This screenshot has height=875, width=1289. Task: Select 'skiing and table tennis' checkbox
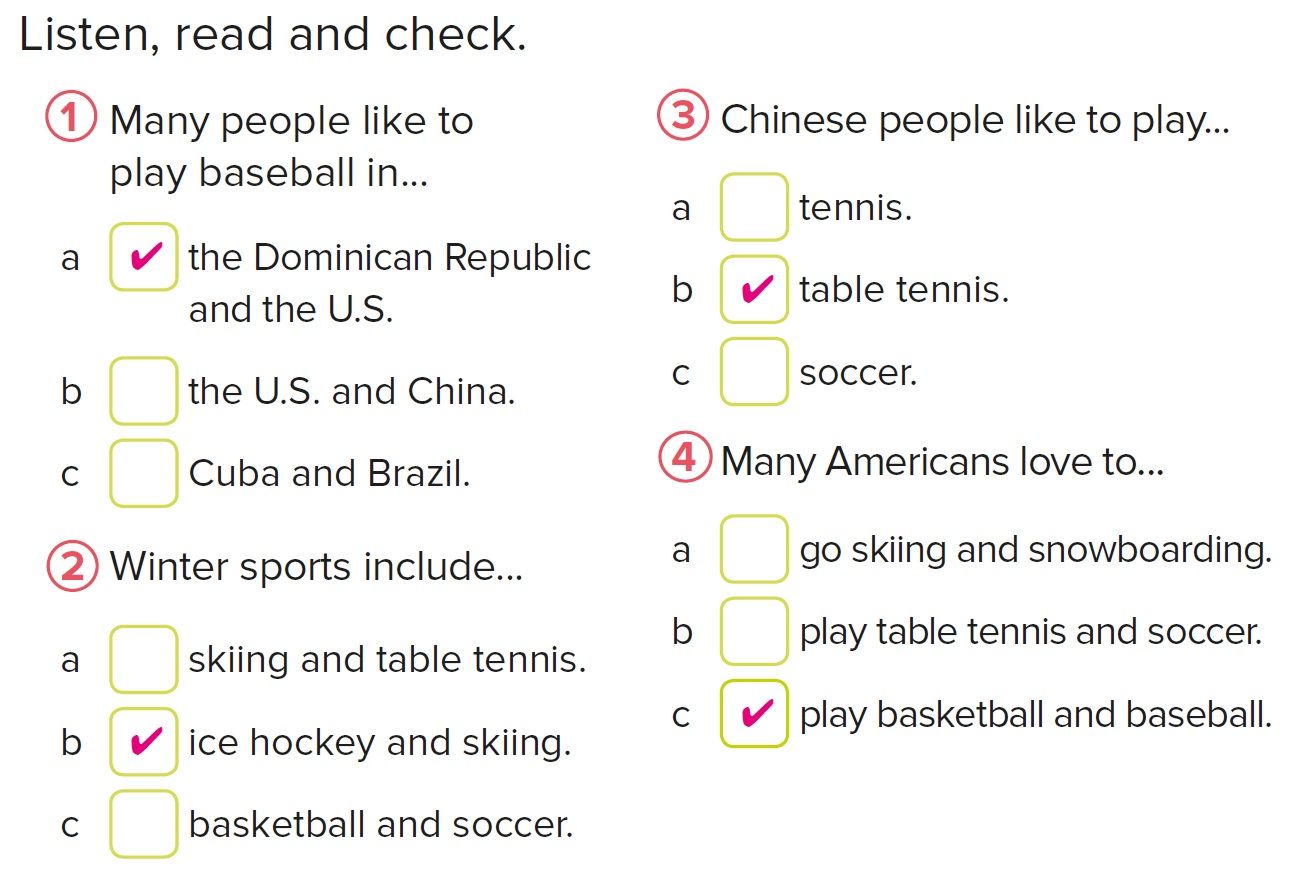pyautogui.click(x=144, y=659)
